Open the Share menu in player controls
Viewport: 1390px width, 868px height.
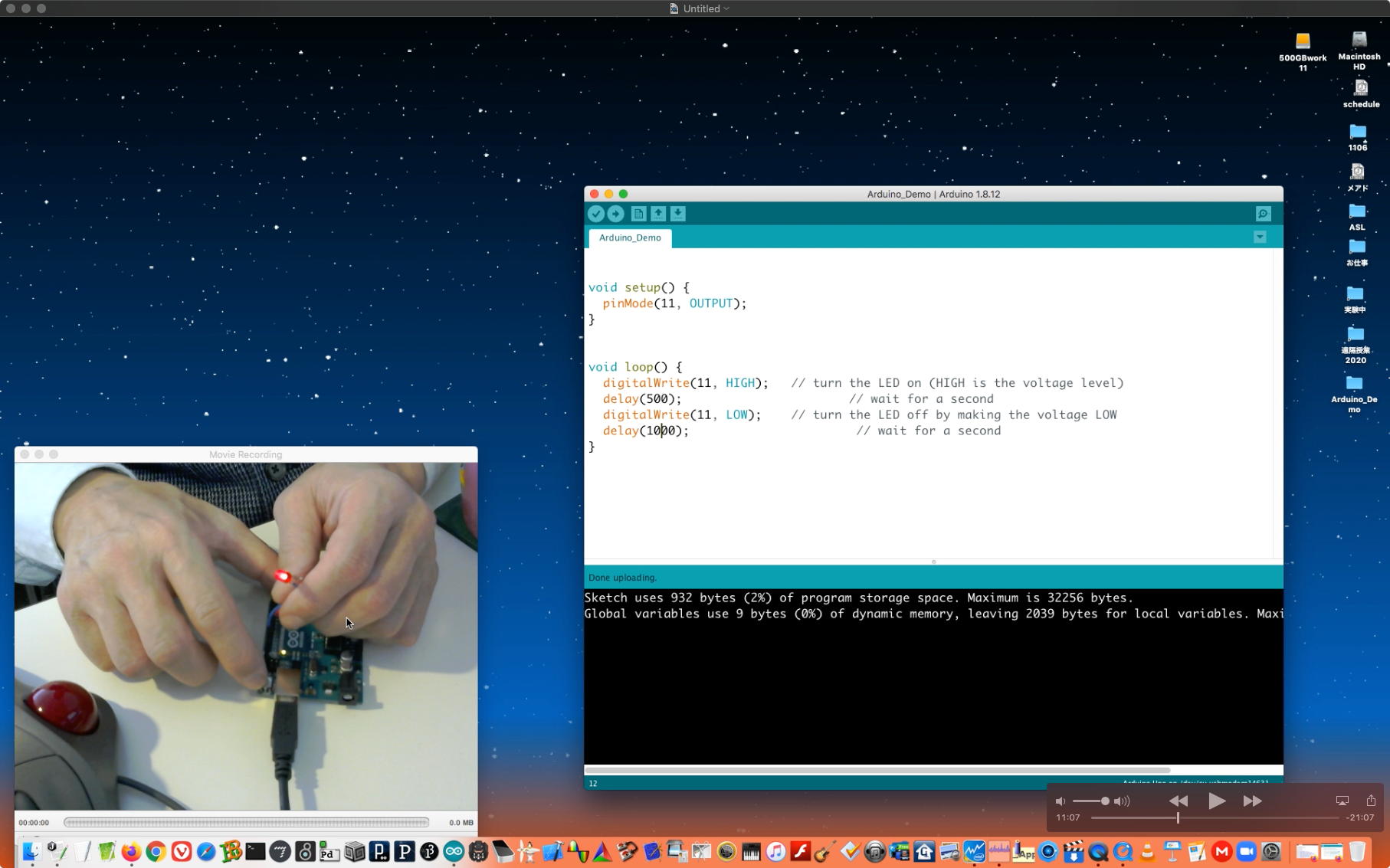1371,801
